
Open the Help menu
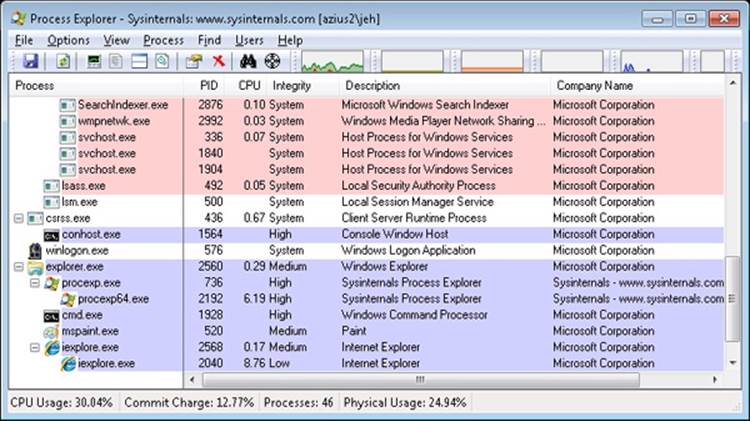pyautogui.click(x=290, y=40)
